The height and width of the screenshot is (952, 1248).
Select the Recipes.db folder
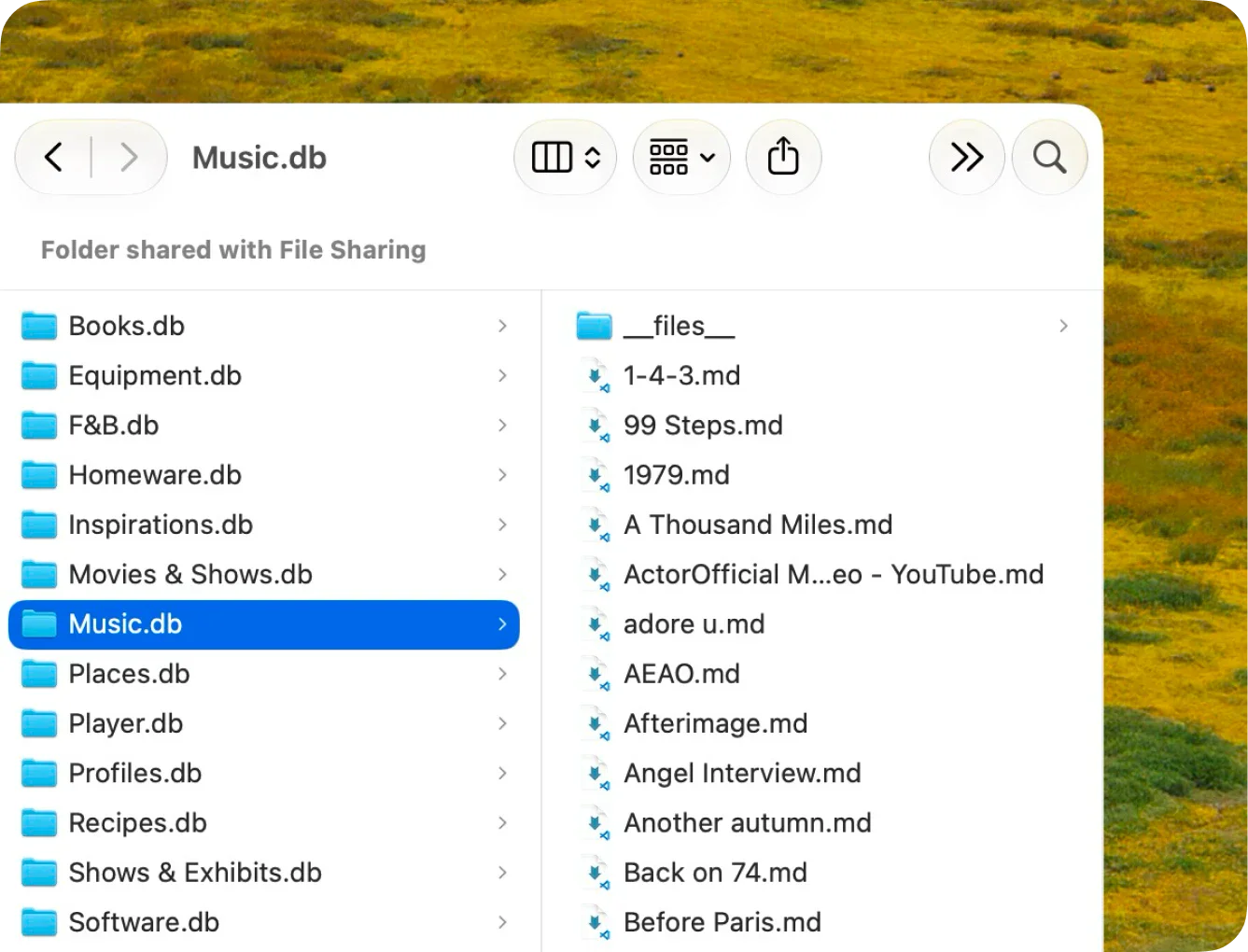264,823
